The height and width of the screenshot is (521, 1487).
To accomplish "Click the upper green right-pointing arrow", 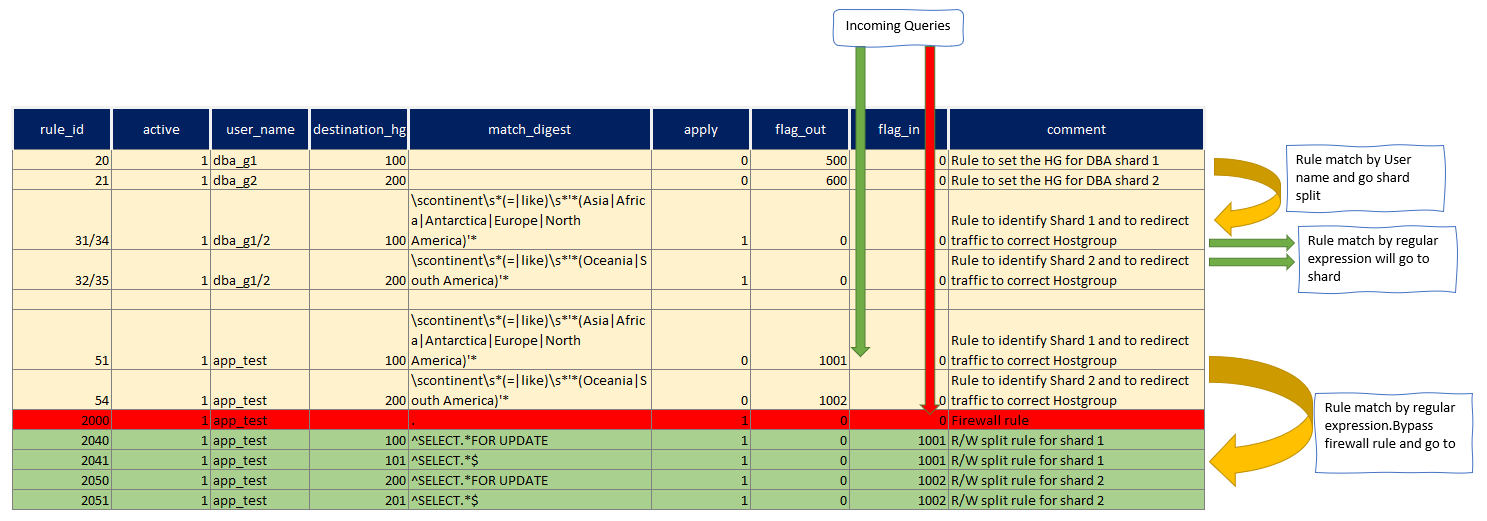I will pyautogui.click(x=1251, y=243).
